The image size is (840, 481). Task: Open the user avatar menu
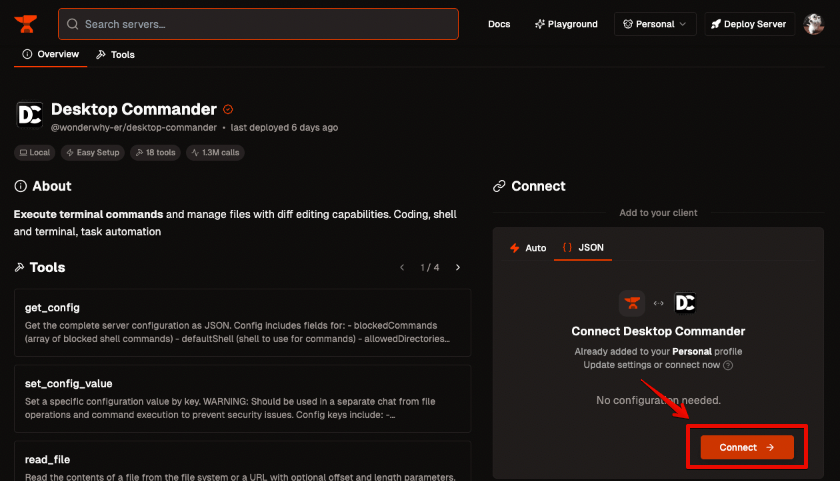tap(813, 24)
